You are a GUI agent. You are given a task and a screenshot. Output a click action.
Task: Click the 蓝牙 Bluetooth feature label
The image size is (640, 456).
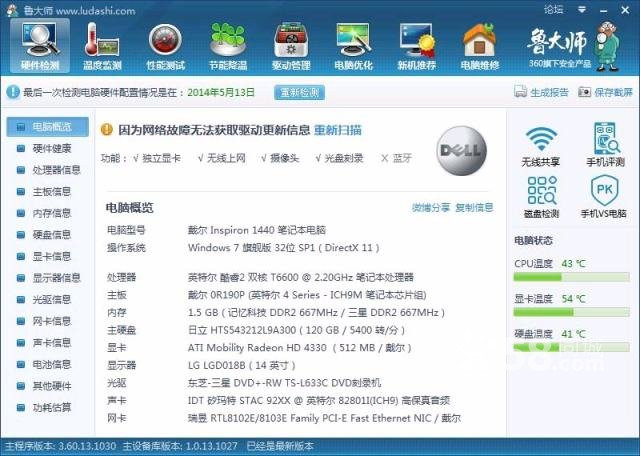tap(402, 158)
